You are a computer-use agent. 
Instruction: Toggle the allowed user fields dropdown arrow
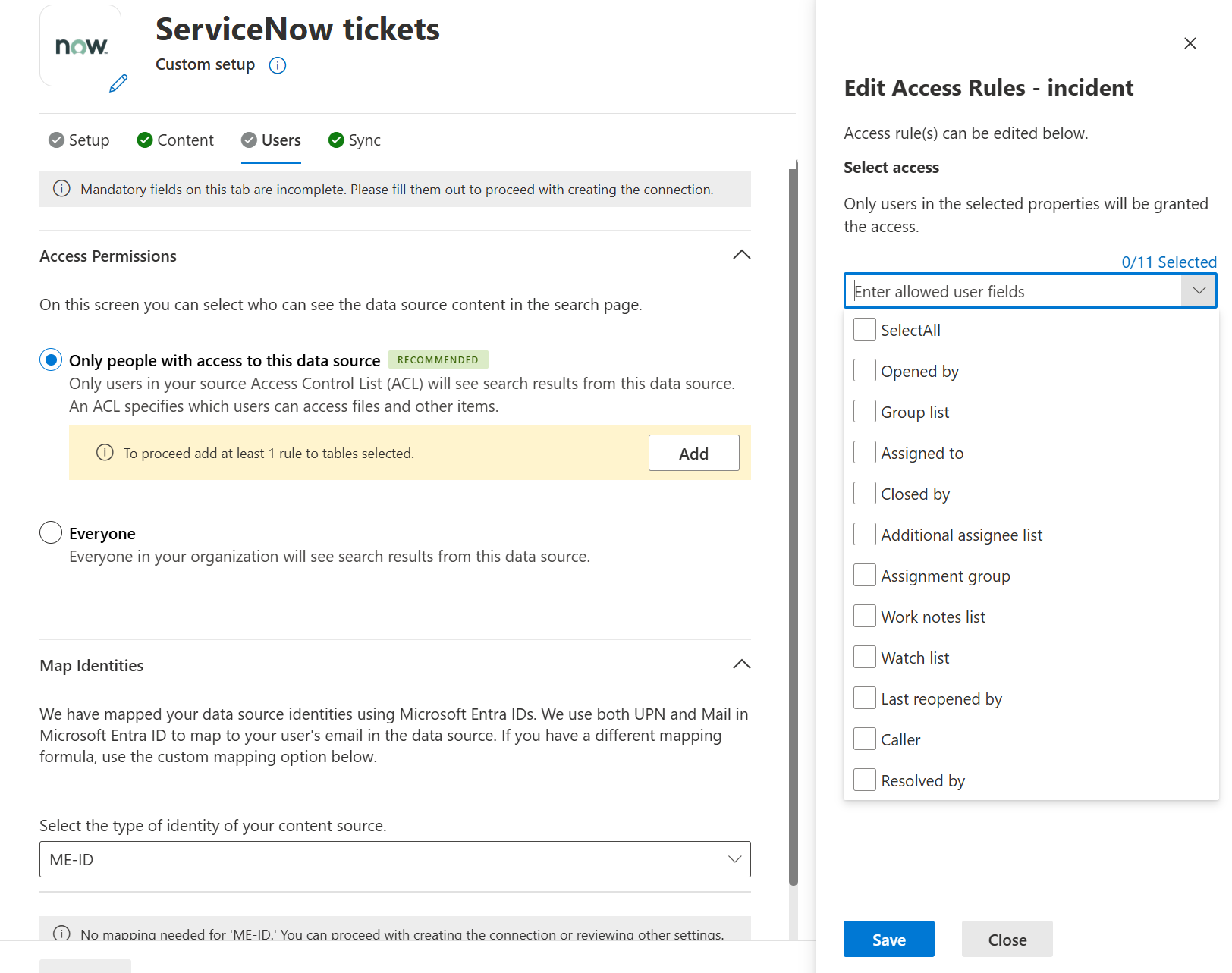tap(1199, 290)
